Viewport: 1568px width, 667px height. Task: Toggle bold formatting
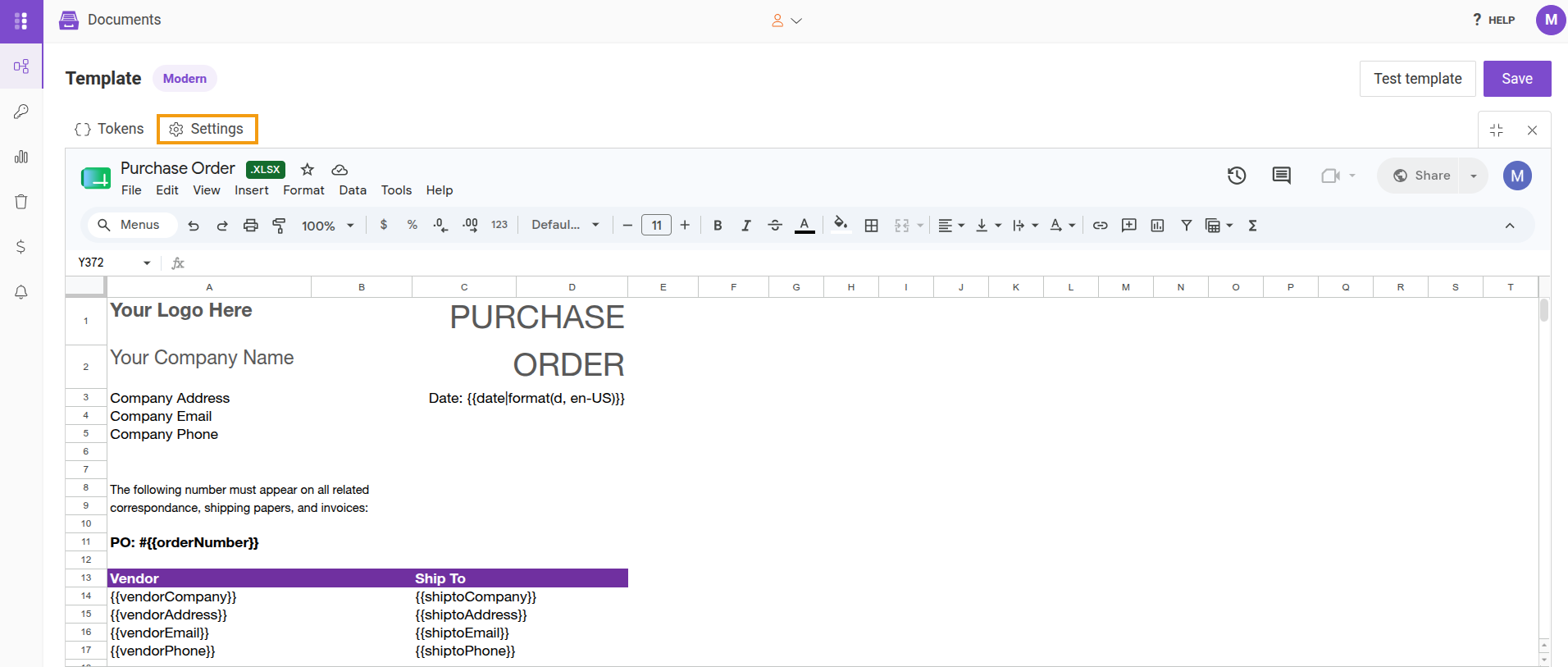point(718,226)
